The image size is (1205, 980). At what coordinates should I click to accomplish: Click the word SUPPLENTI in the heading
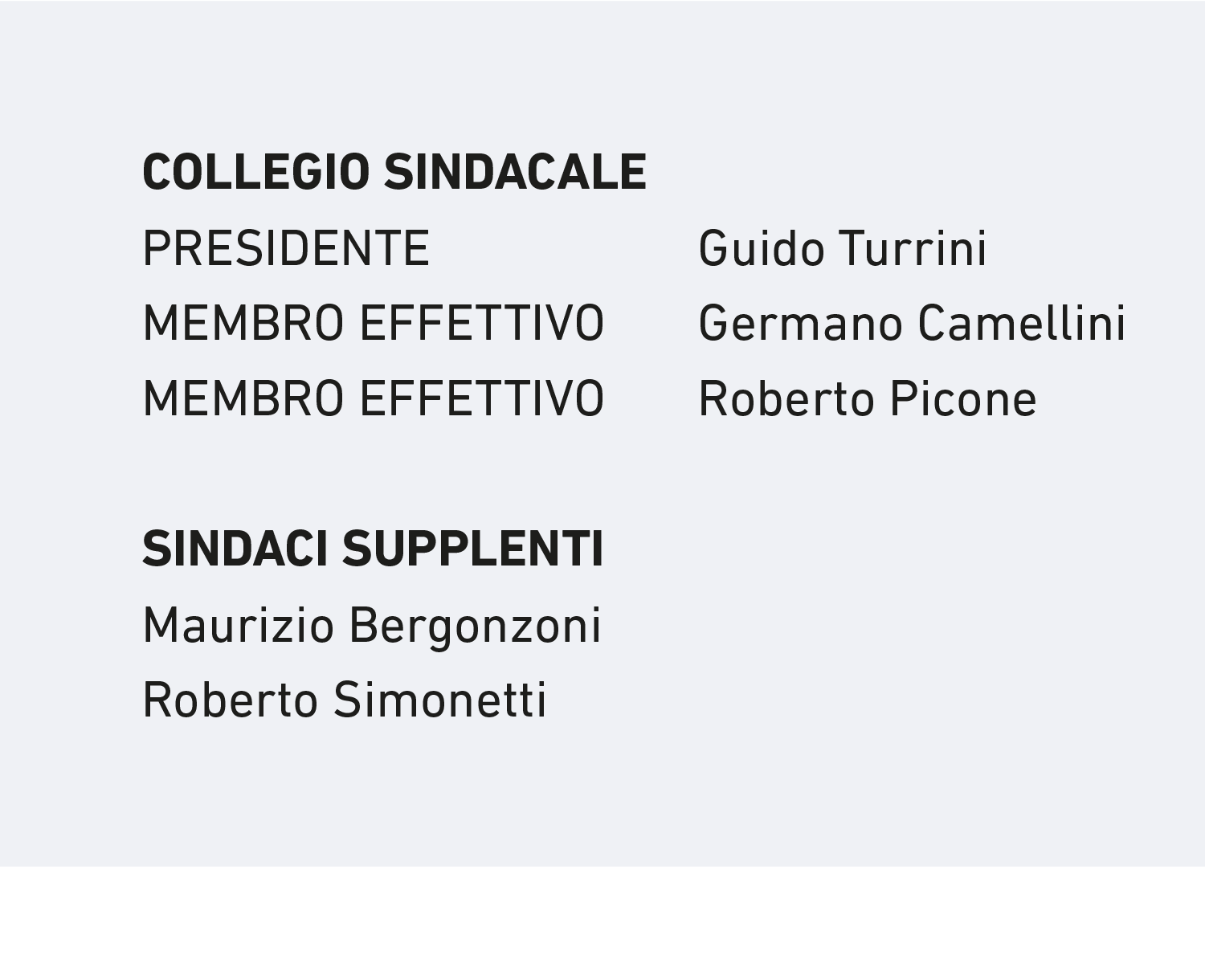pos(472,549)
